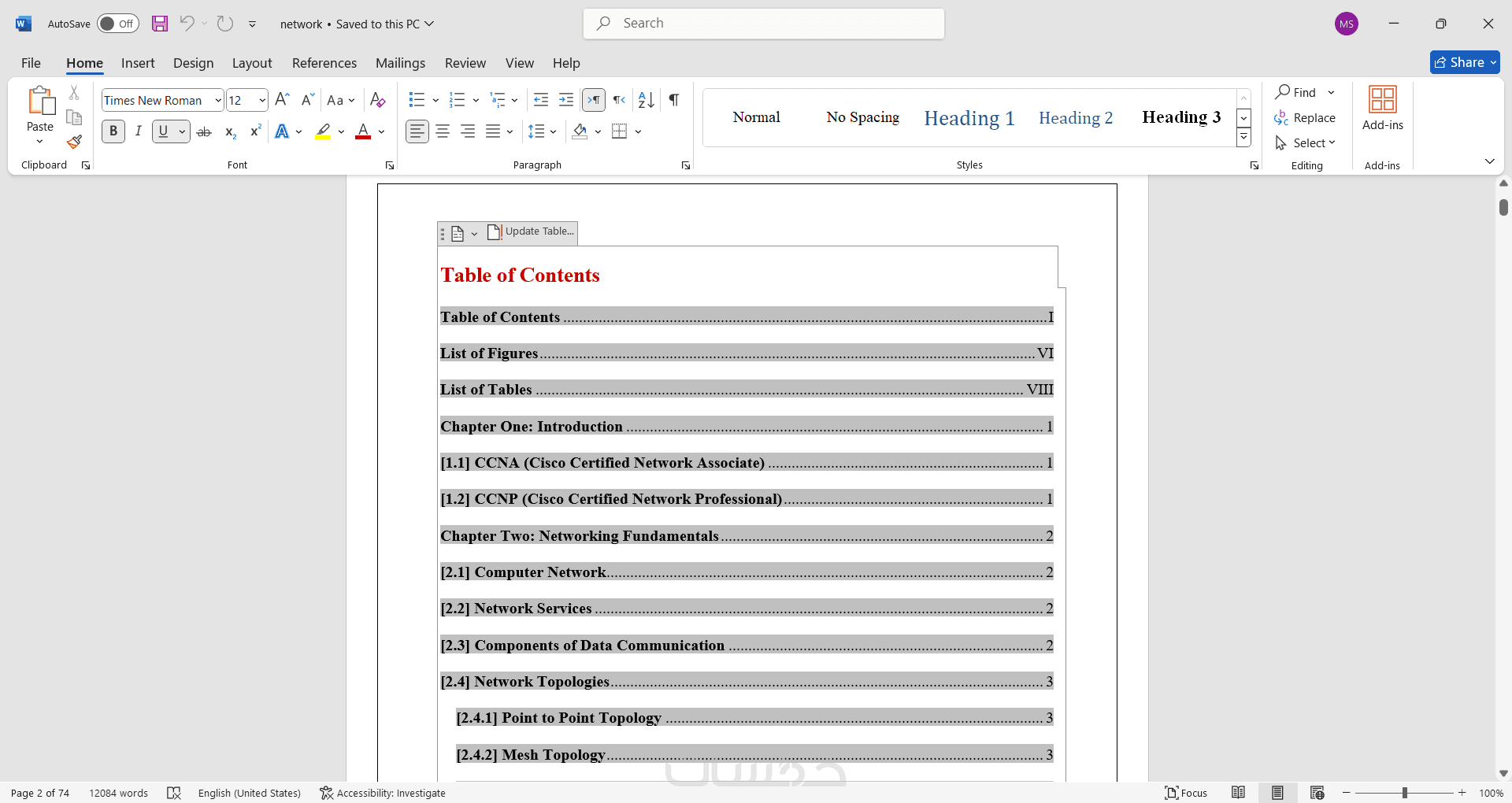This screenshot has width=1512, height=803.
Task: Click the vertical scrollbar thumb
Action: 1503,206
